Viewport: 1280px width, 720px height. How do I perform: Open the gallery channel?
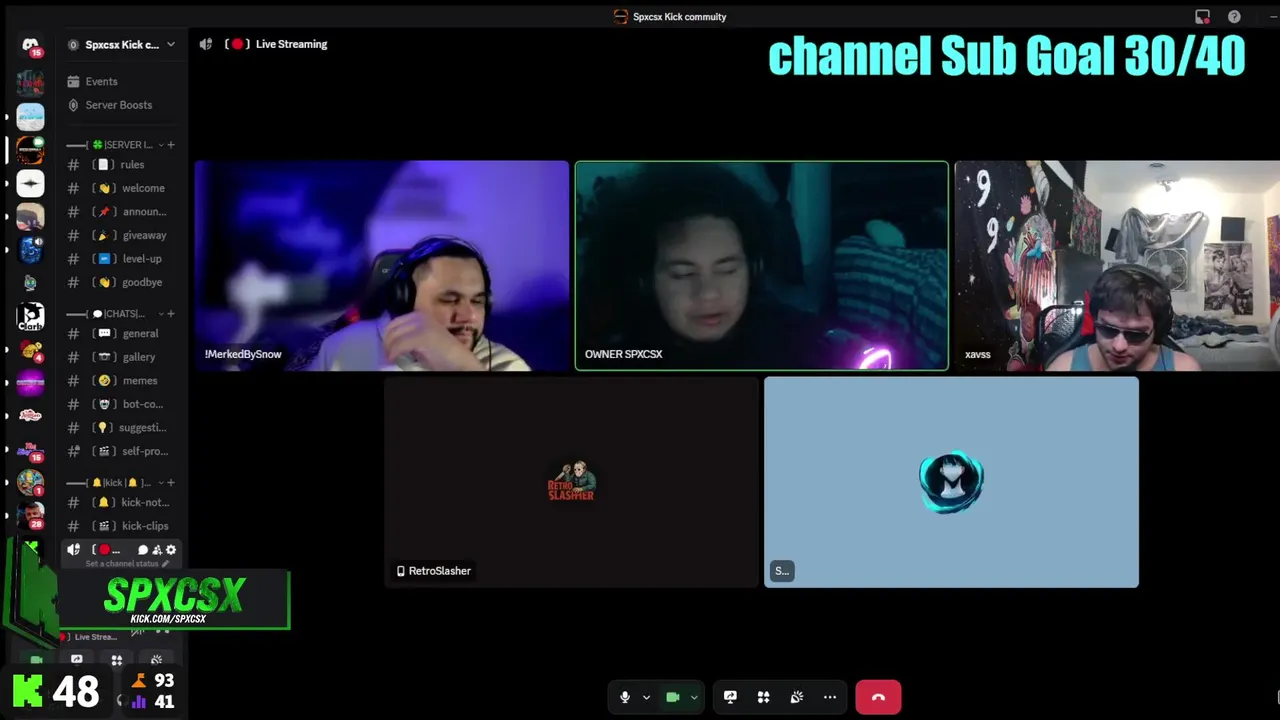[121, 357]
